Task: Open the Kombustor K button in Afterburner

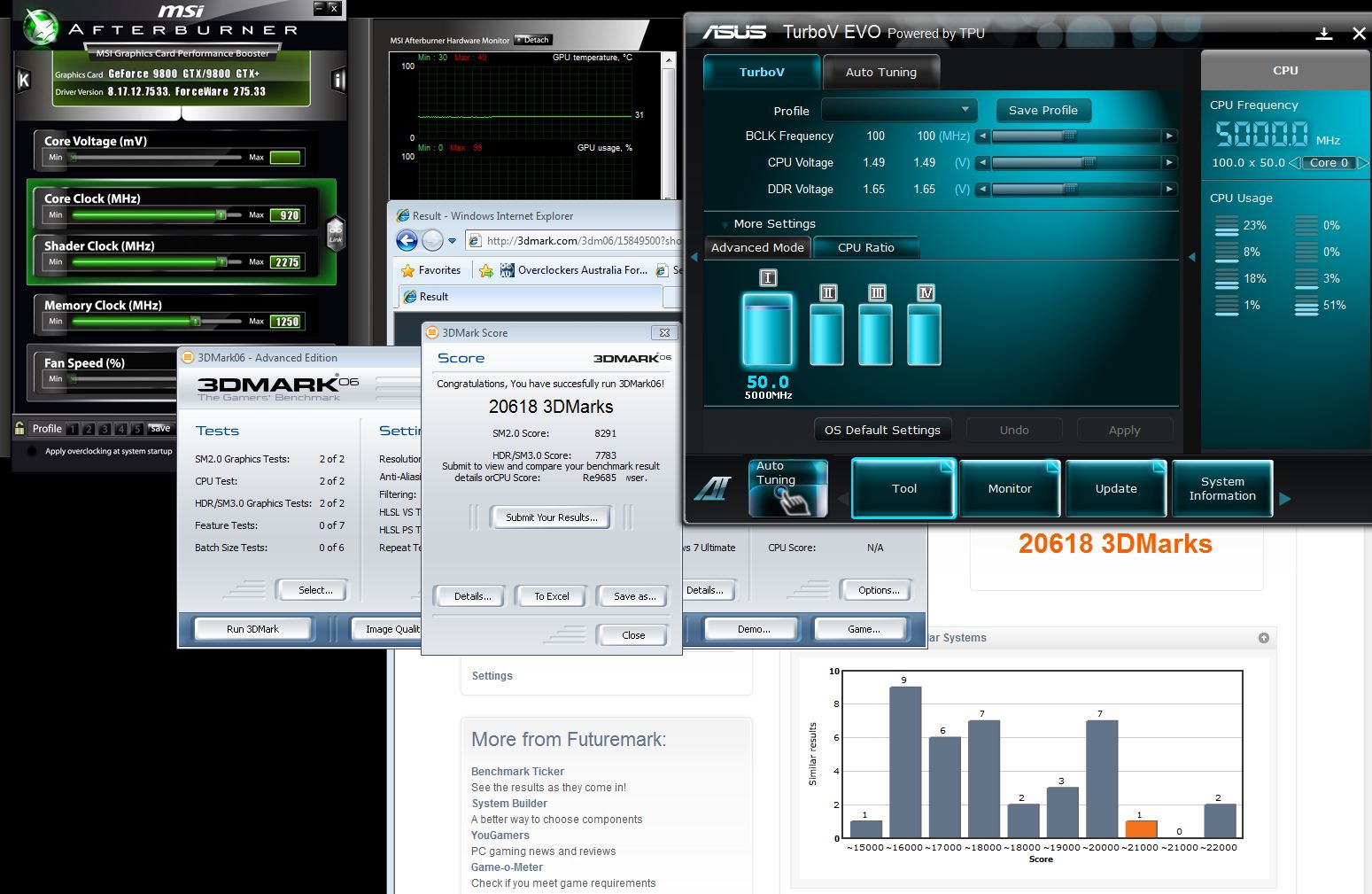Action: (x=24, y=80)
